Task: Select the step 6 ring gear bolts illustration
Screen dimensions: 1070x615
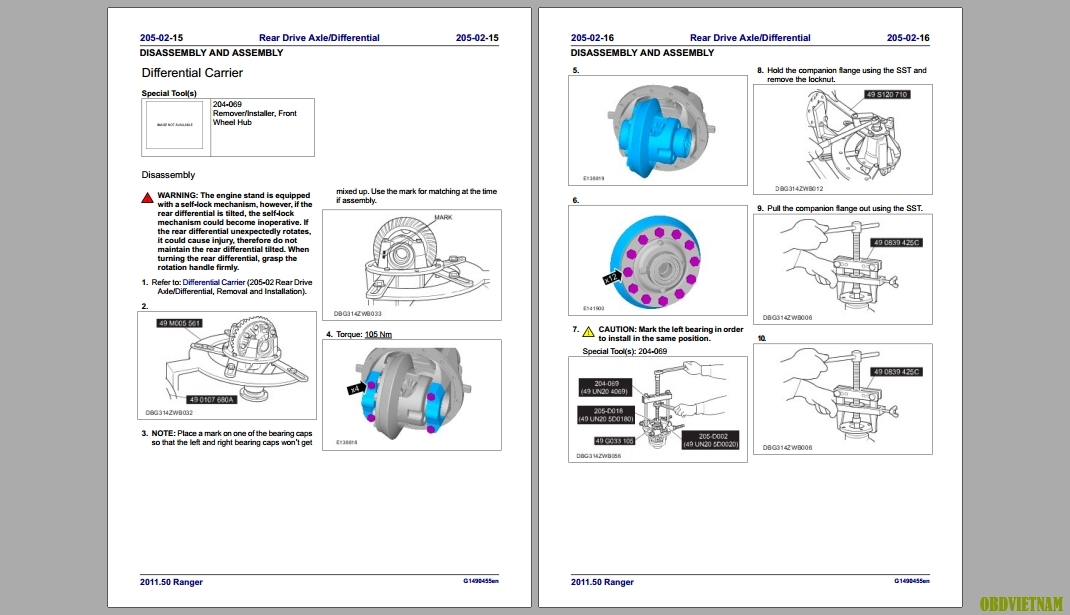Action: tap(658, 260)
